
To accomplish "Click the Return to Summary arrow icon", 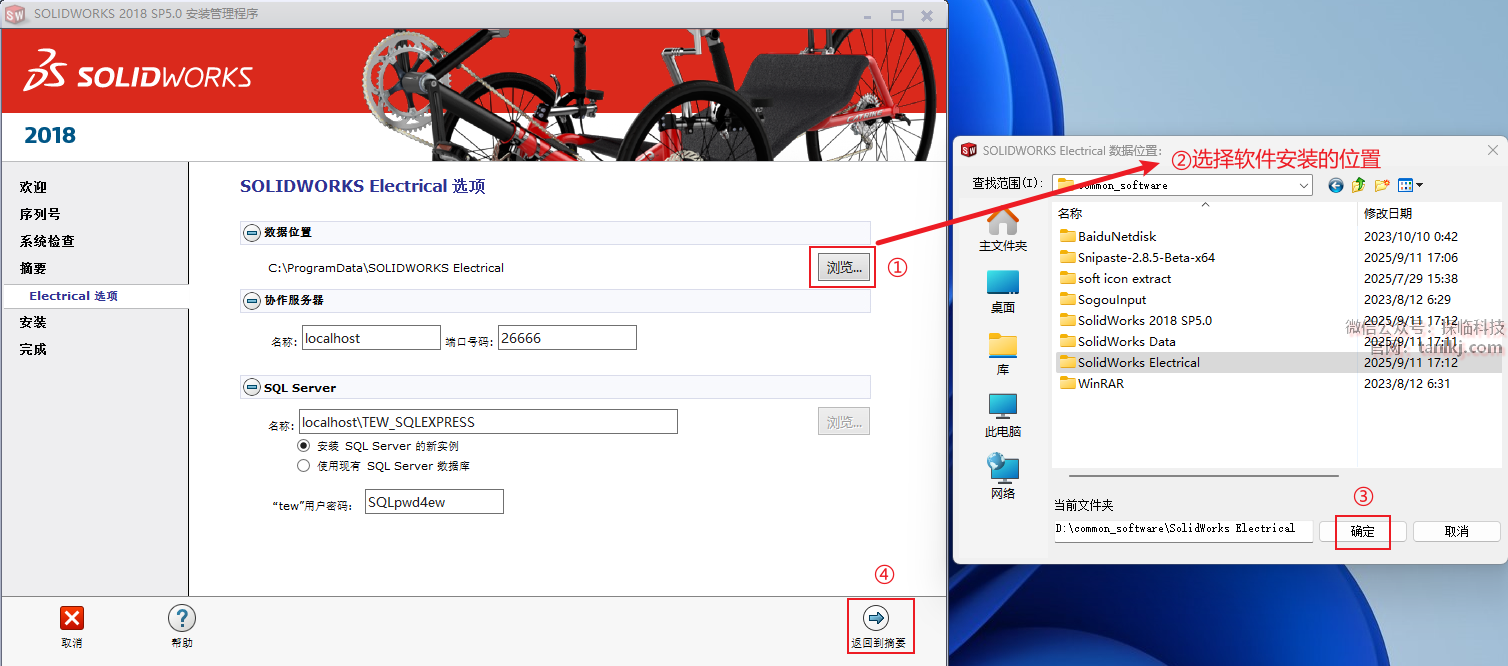I will point(875,618).
